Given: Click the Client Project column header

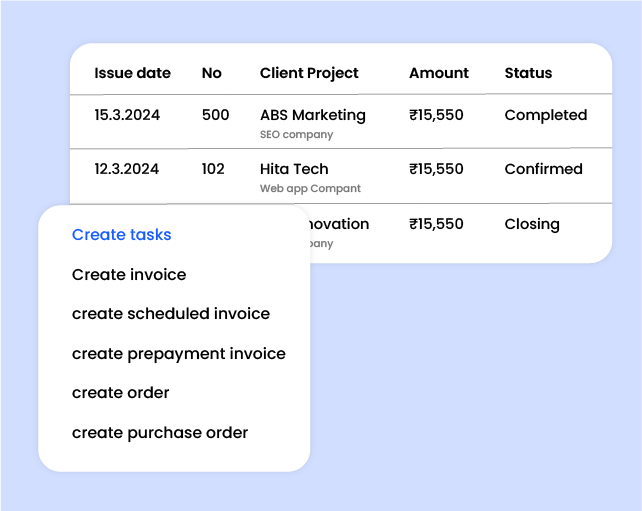Looking at the screenshot, I should click(309, 73).
